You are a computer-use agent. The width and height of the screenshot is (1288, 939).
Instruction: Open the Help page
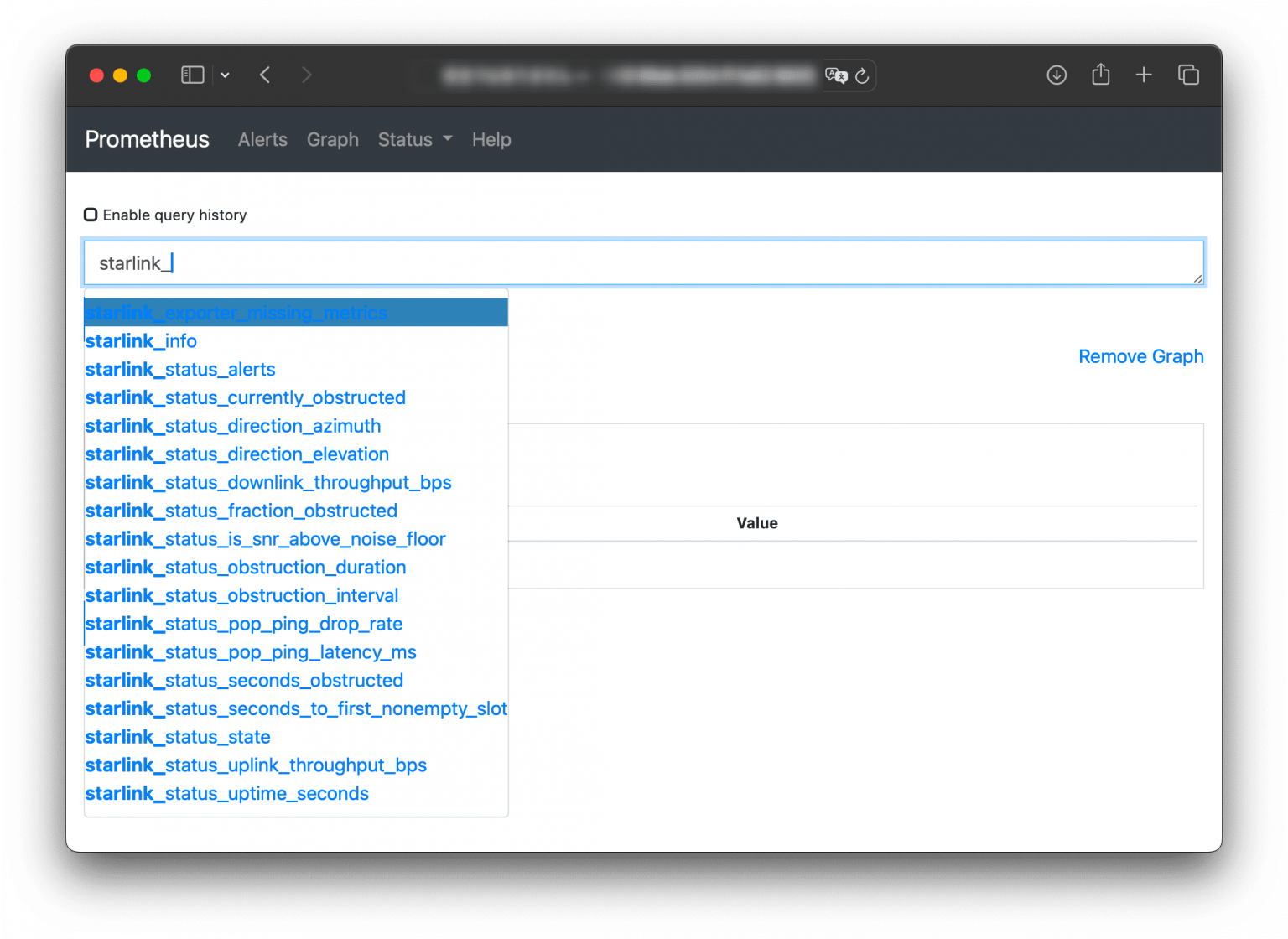pyautogui.click(x=491, y=139)
